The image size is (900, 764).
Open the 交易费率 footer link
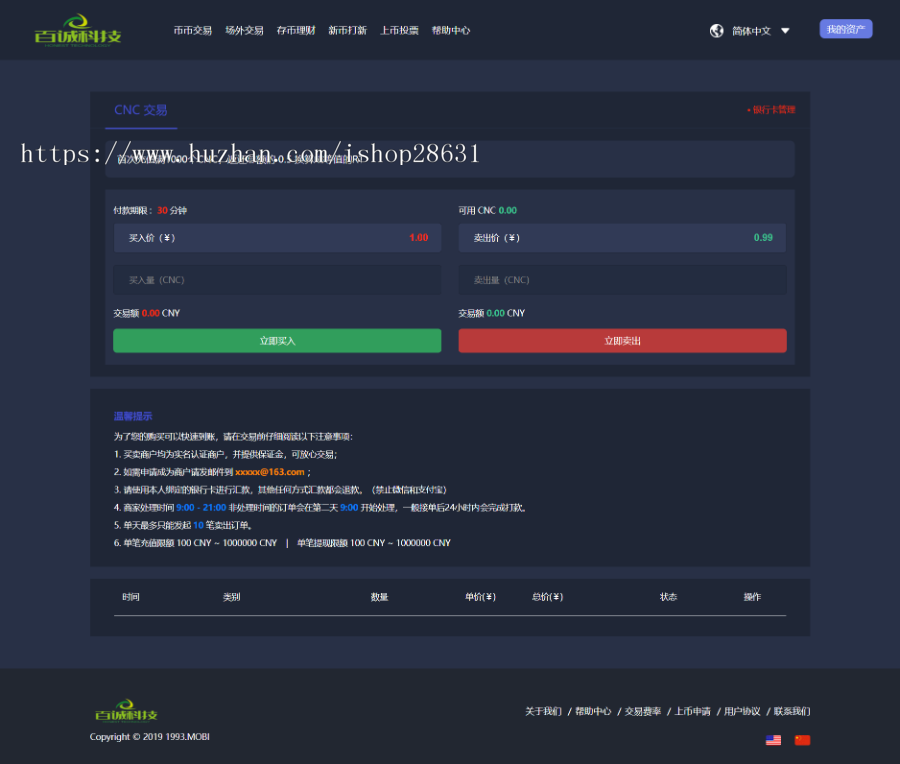pos(642,711)
